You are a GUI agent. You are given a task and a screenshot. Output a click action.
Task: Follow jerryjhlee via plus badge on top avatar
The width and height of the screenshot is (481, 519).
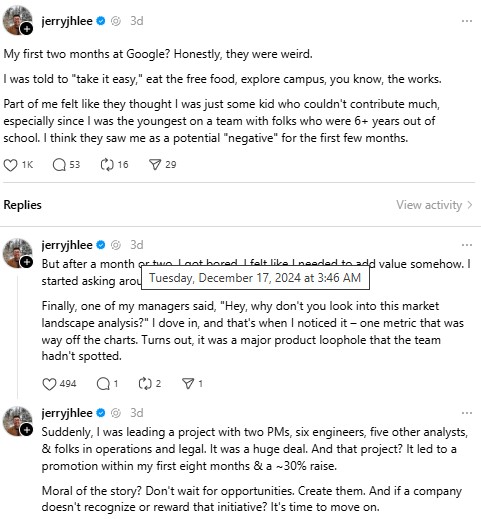click(x=27, y=29)
